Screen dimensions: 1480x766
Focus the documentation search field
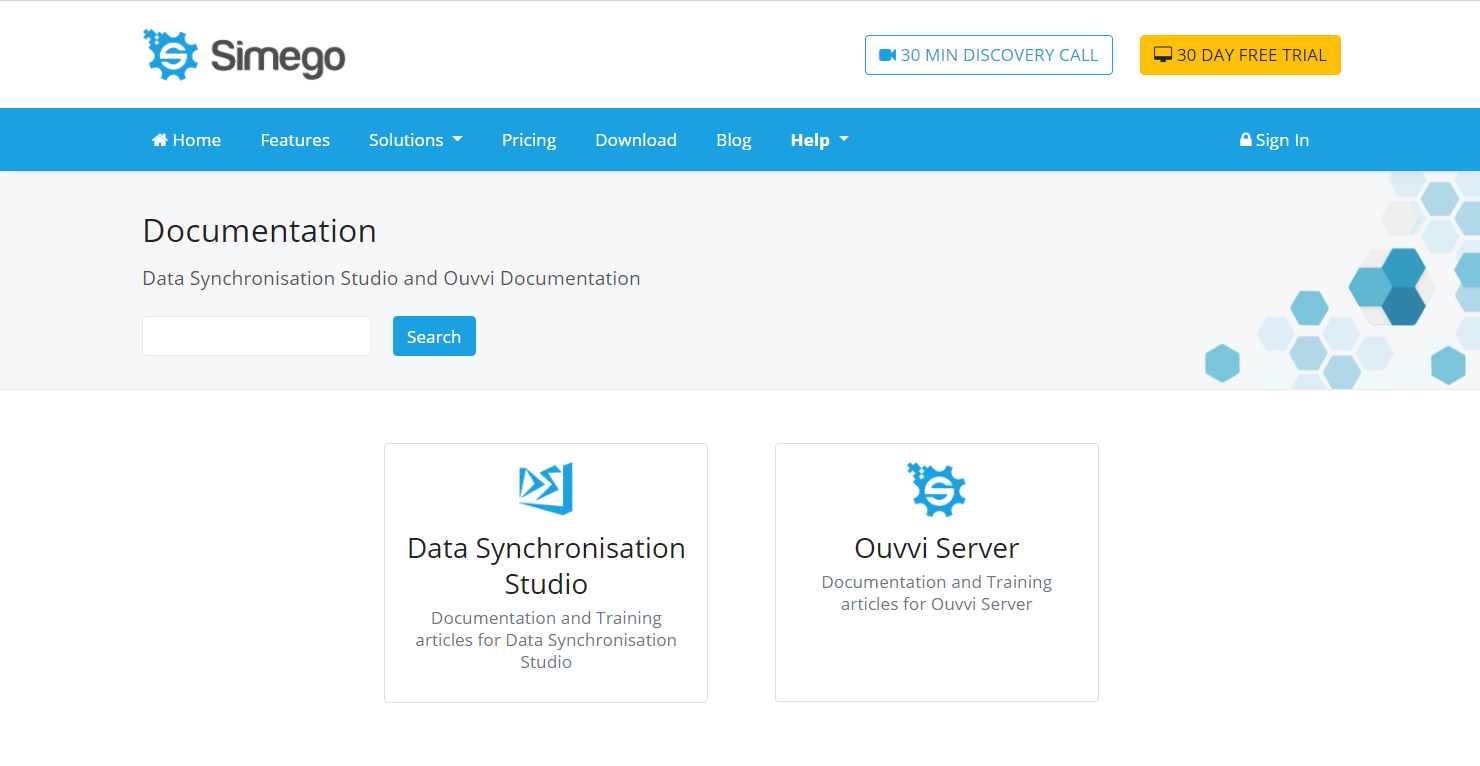pyautogui.click(x=256, y=336)
